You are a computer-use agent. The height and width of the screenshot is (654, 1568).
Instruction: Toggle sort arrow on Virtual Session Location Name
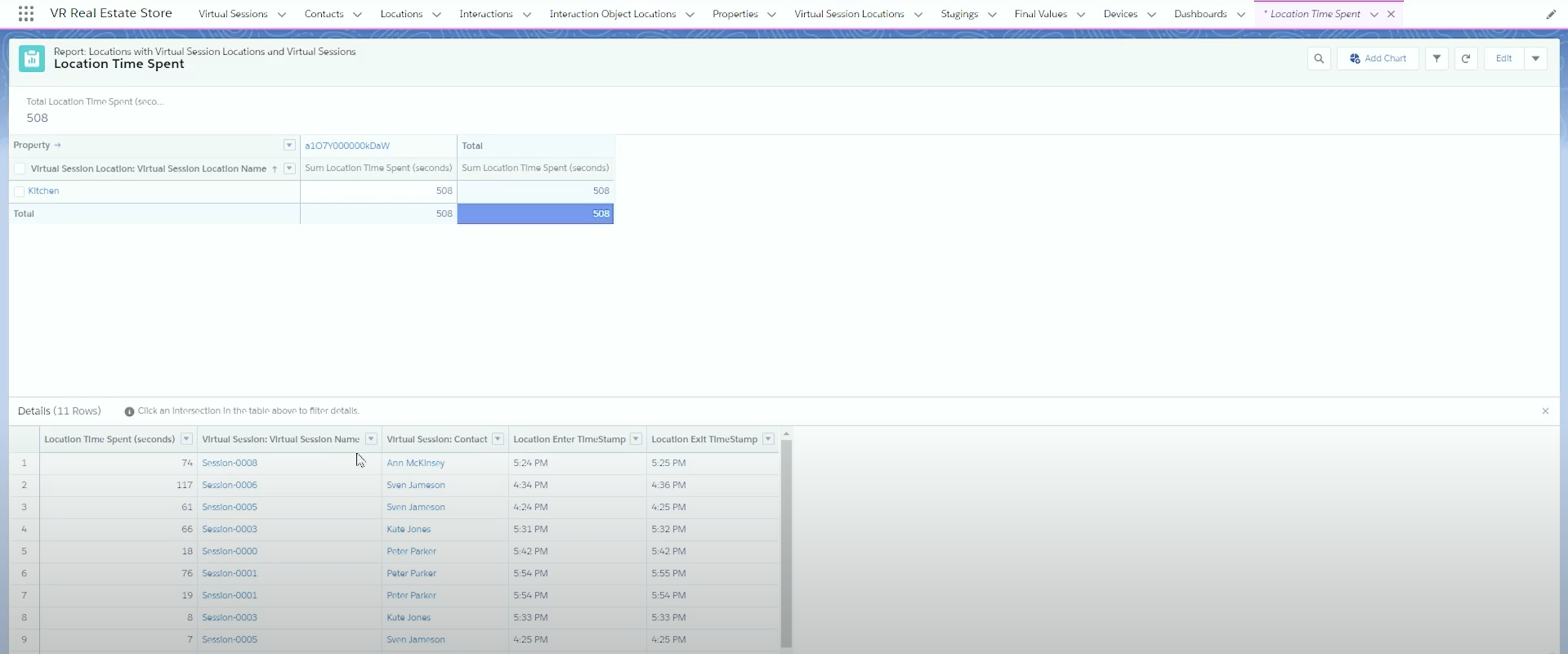(275, 168)
